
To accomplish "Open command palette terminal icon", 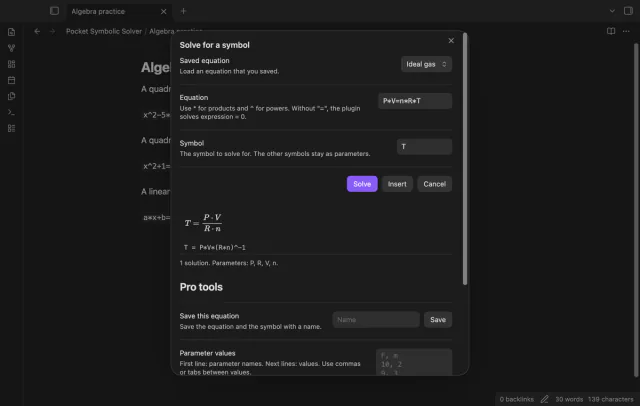I will pyautogui.click(x=11, y=112).
